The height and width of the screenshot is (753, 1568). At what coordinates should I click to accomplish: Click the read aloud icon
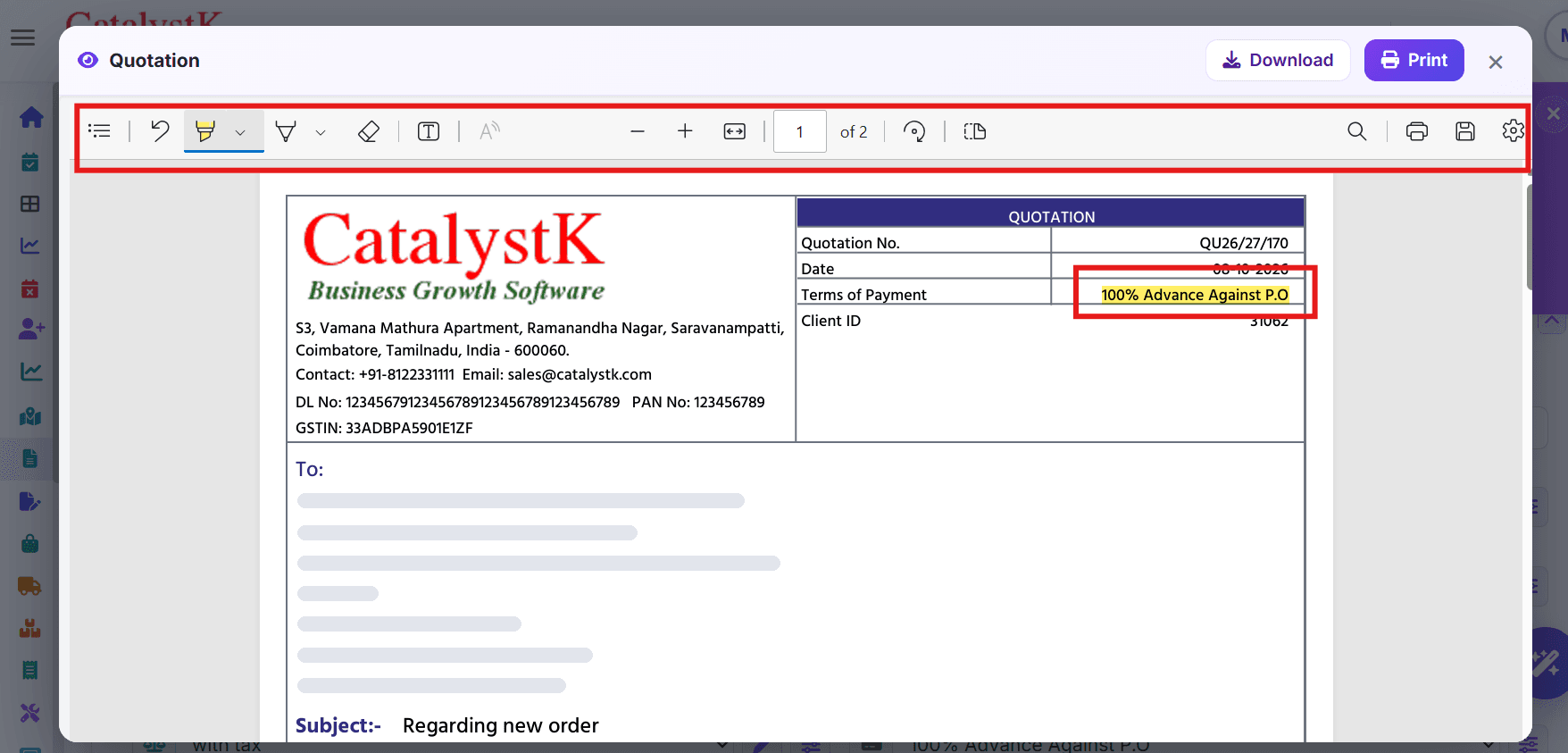click(x=489, y=131)
